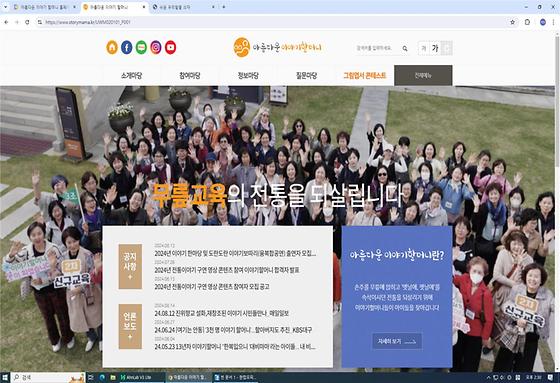Expand the 공지사항 + more button
This screenshot has width=560, height=383.
coord(130,267)
